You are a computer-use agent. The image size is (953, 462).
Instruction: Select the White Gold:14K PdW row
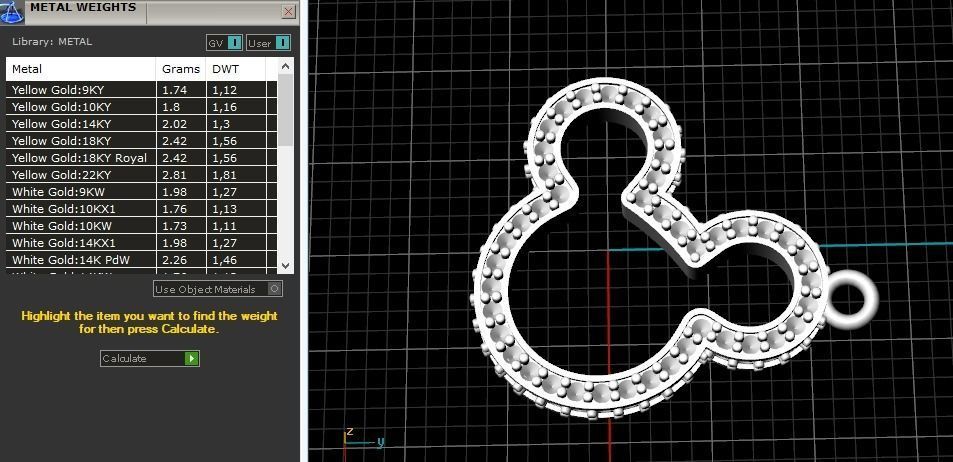[142, 260]
